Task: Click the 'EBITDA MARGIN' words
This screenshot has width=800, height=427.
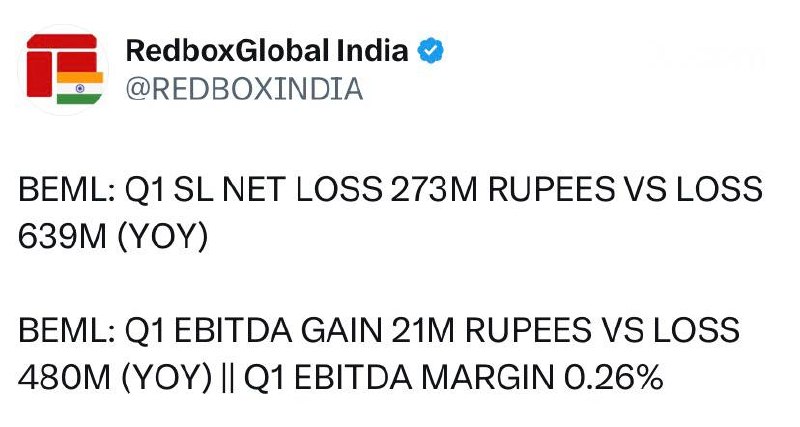Action: [424, 378]
